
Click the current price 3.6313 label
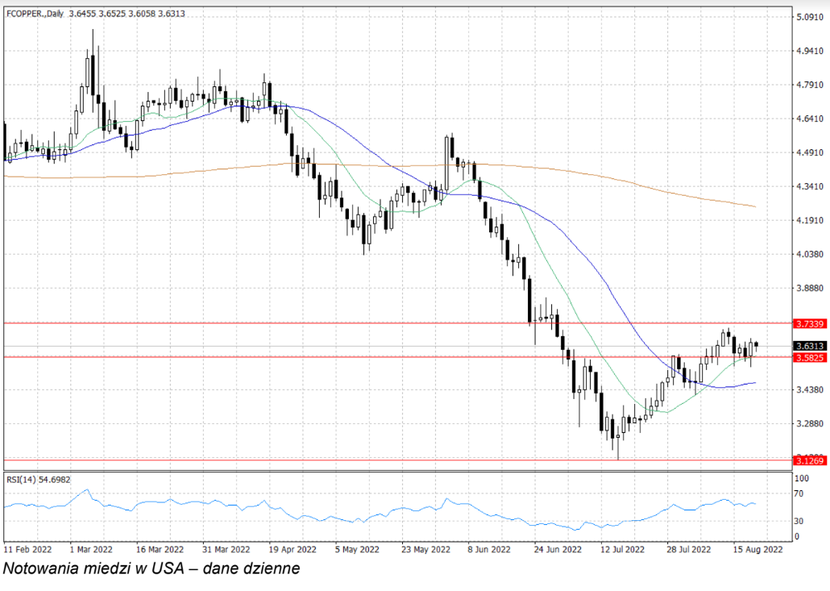(x=808, y=346)
